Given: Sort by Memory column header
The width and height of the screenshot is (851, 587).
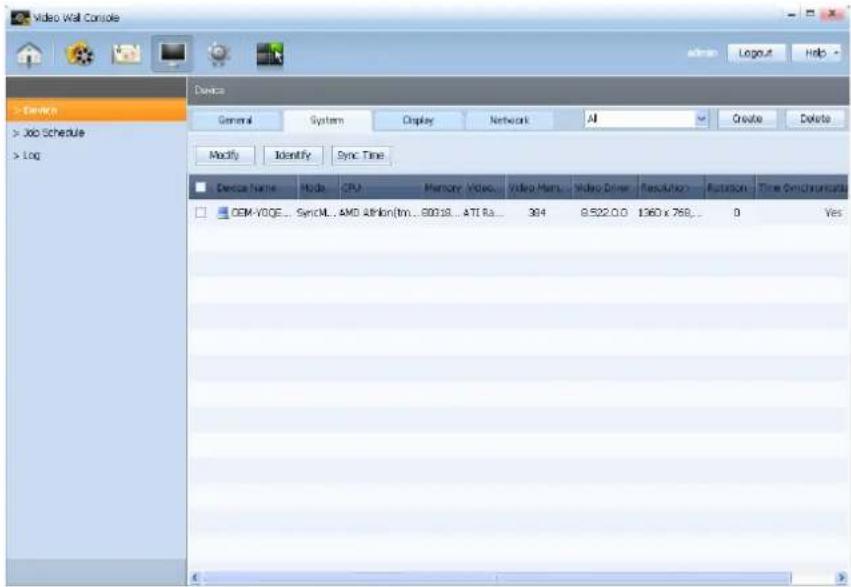Looking at the screenshot, I should [x=443, y=188].
